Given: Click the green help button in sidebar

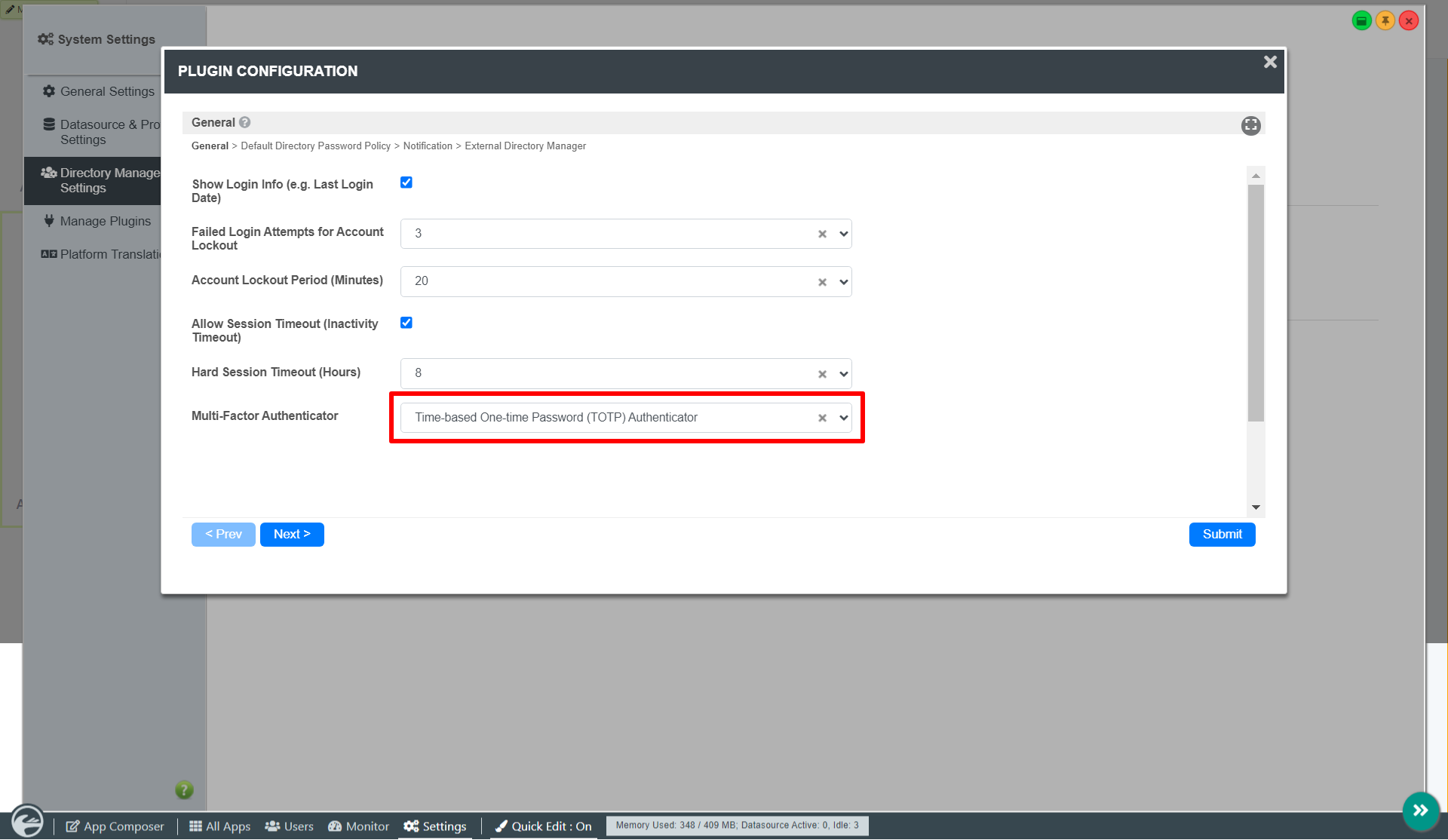Looking at the screenshot, I should (184, 789).
